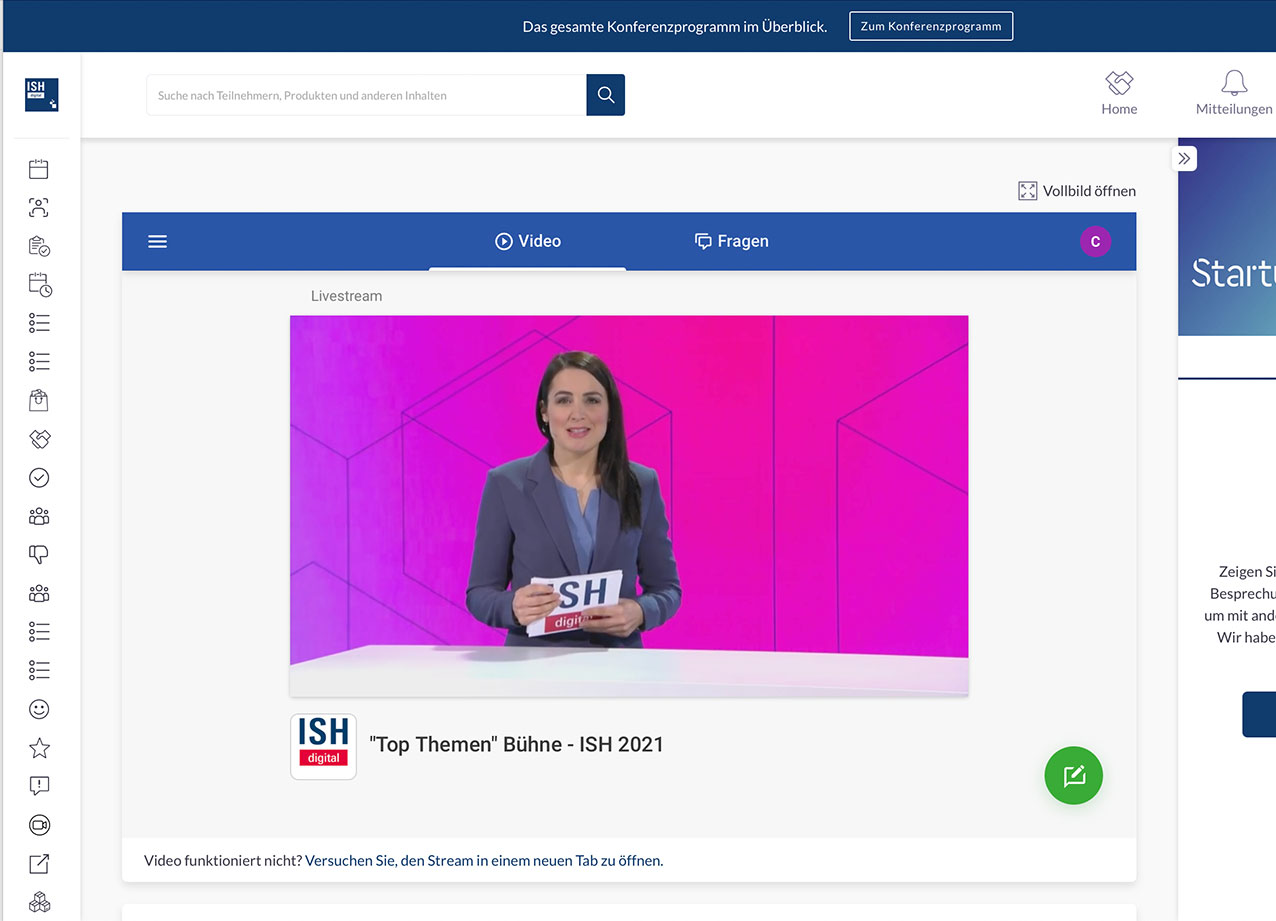The image size is (1276, 921).
Task: Open the calendar icon in the sidebar
Action: (39, 169)
